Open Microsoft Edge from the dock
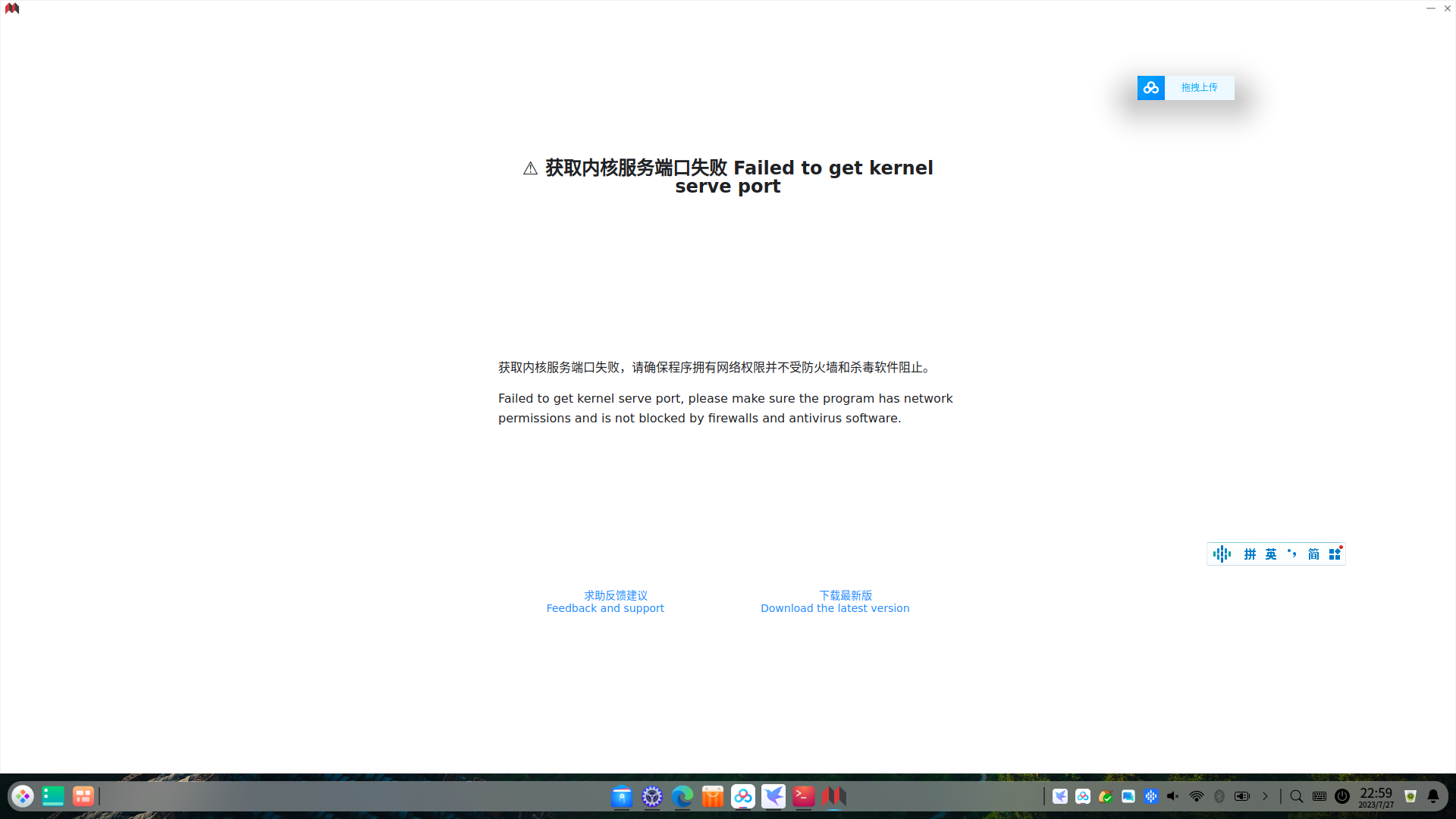Screen dimensions: 1456x819 point(682,796)
